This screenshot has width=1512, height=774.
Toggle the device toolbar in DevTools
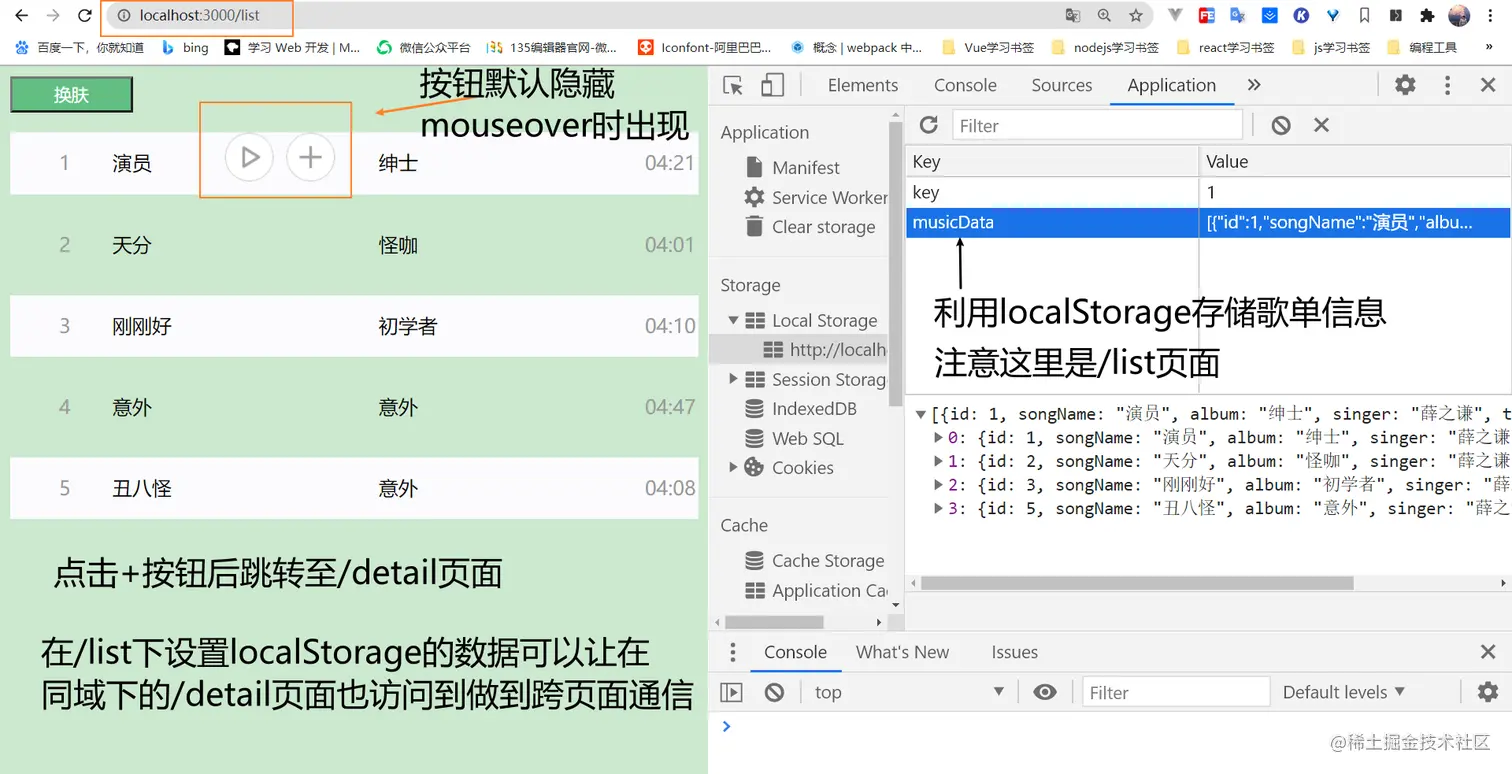tap(772, 86)
